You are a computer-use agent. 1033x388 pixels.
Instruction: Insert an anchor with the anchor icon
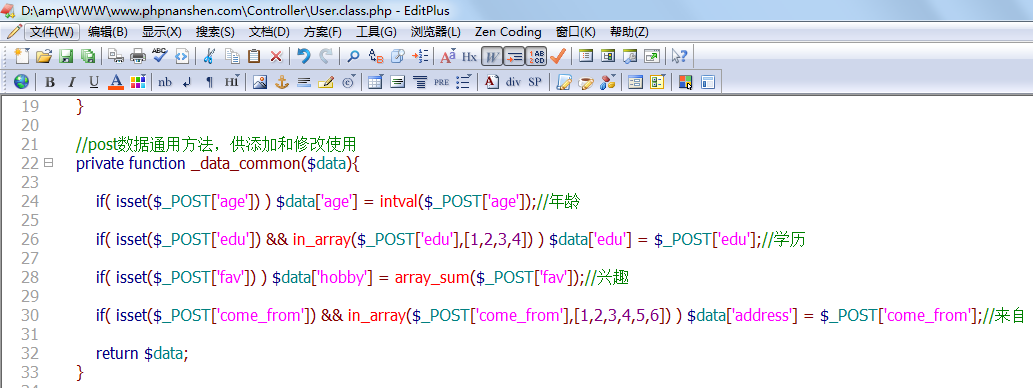coord(282,82)
